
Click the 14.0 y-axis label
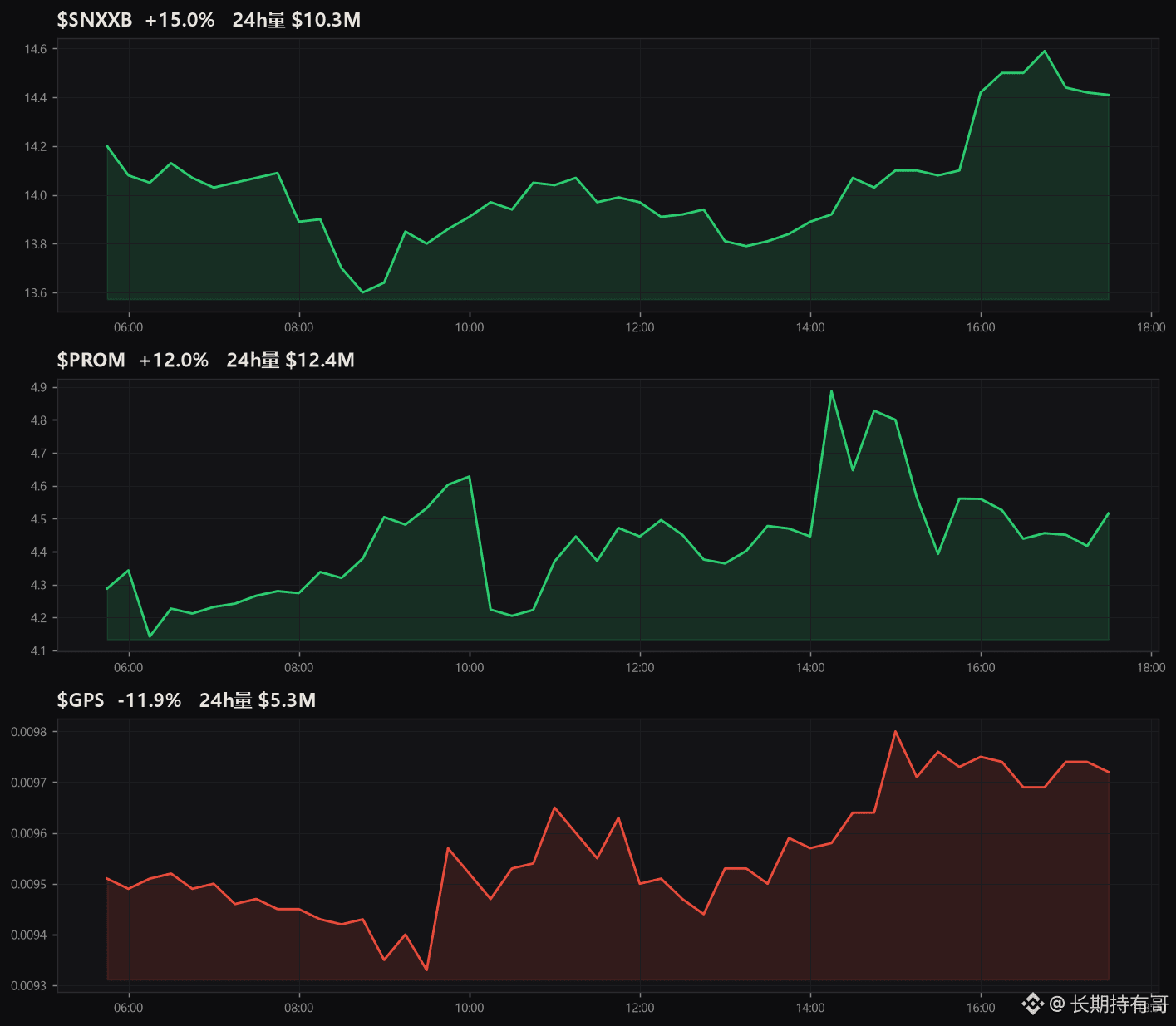coord(36,196)
